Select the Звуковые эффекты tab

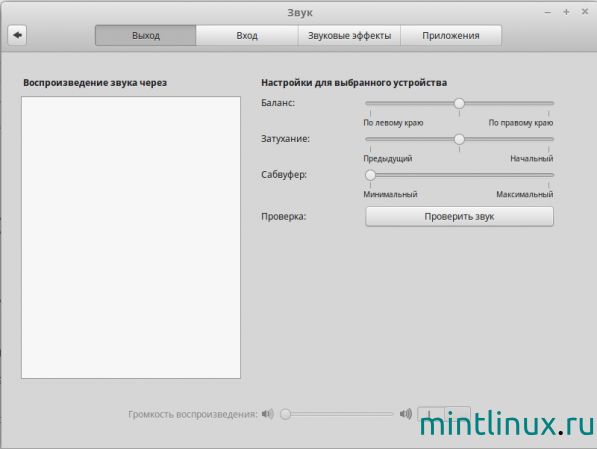point(349,35)
